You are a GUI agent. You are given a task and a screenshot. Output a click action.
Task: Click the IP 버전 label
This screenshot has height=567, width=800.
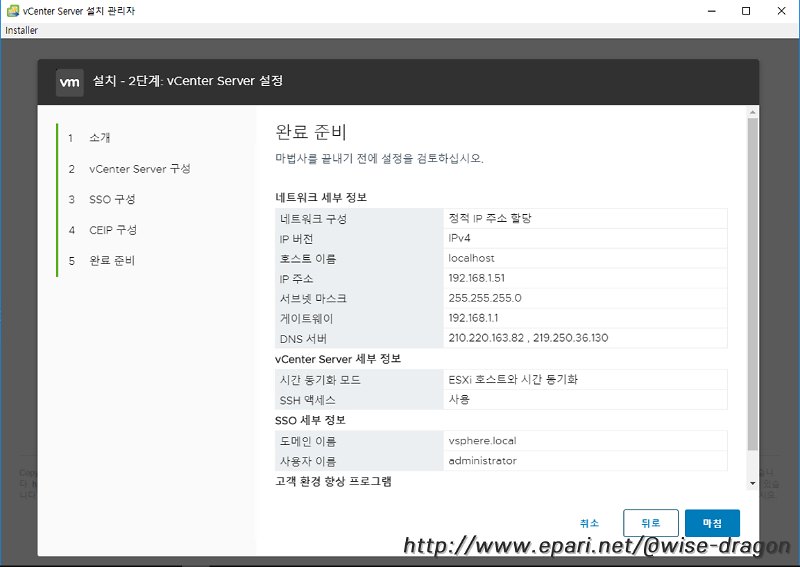tap(296, 239)
